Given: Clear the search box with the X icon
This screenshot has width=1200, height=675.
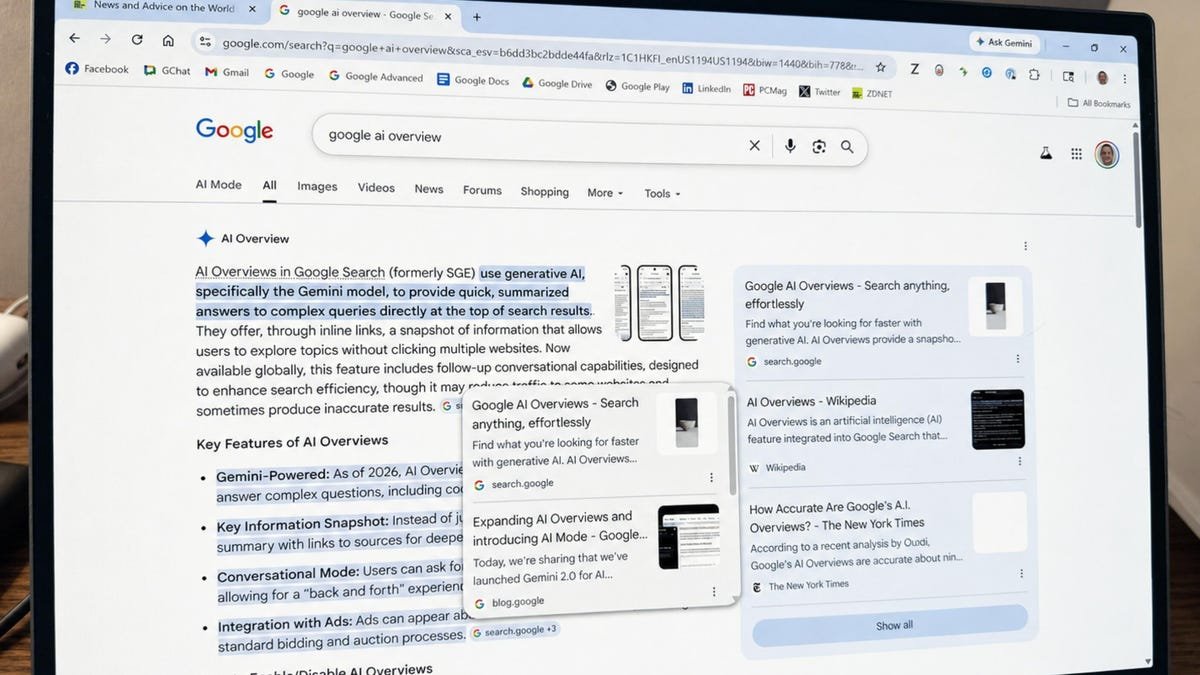Looking at the screenshot, I should [x=755, y=145].
